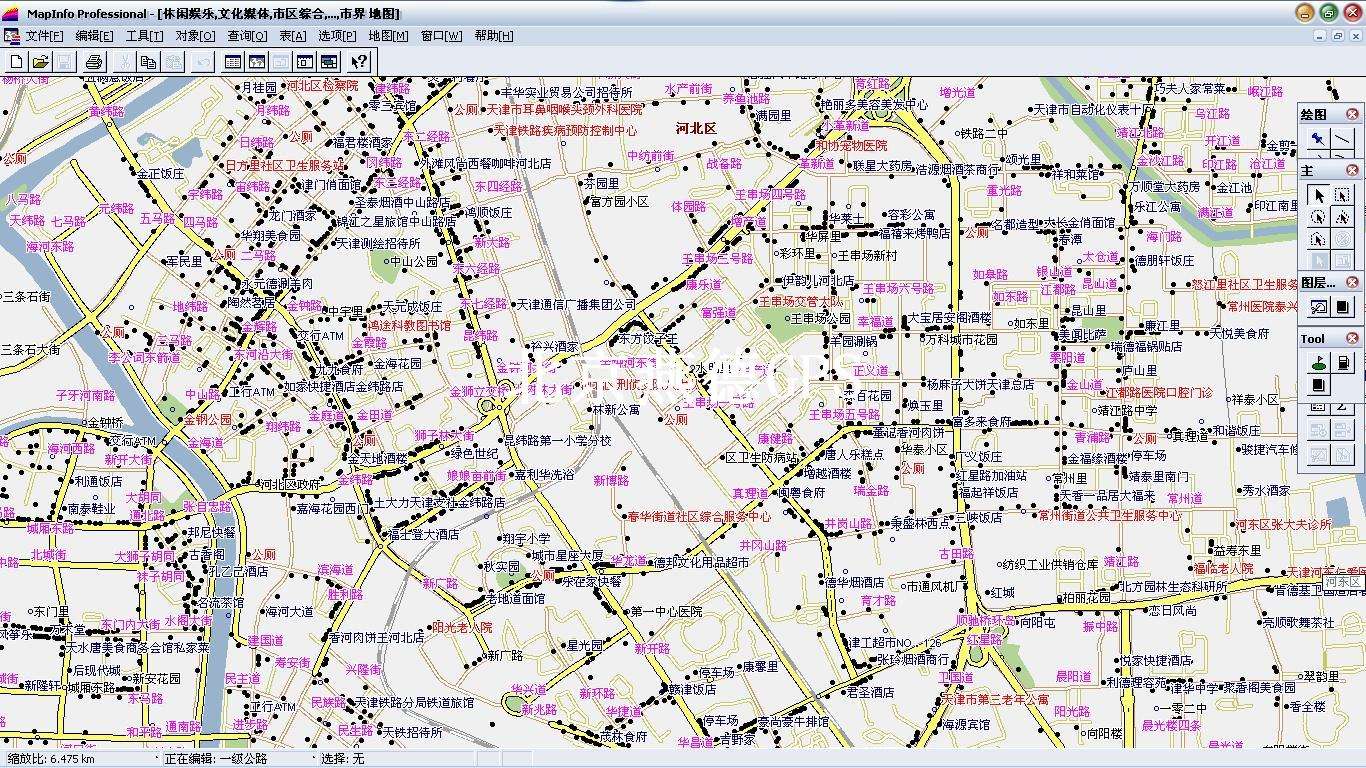This screenshot has height=768, width=1366.
Task: Print the map using the printer icon
Action: coord(94,62)
